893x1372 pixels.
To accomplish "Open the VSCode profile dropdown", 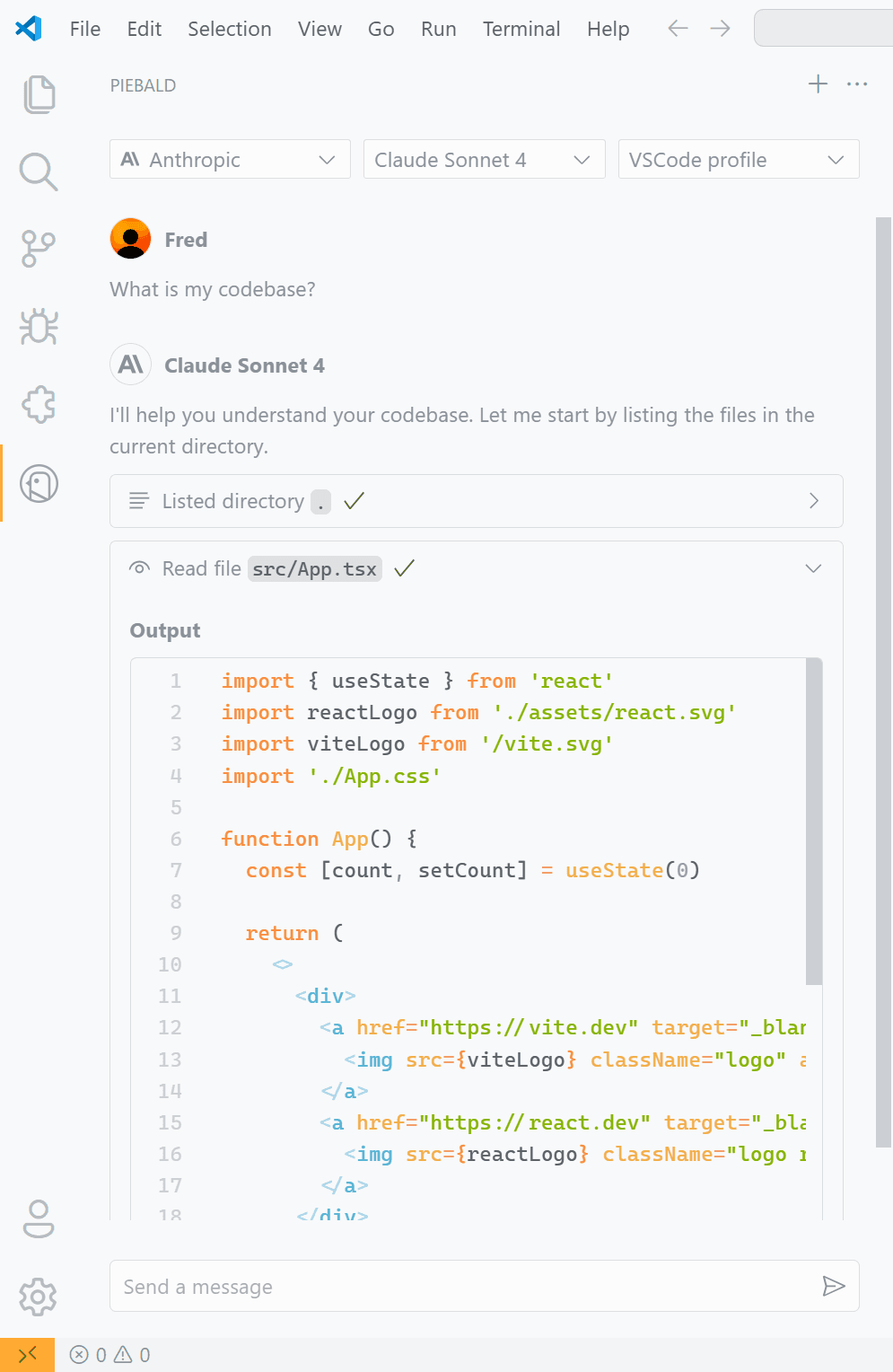I will [x=738, y=159].
